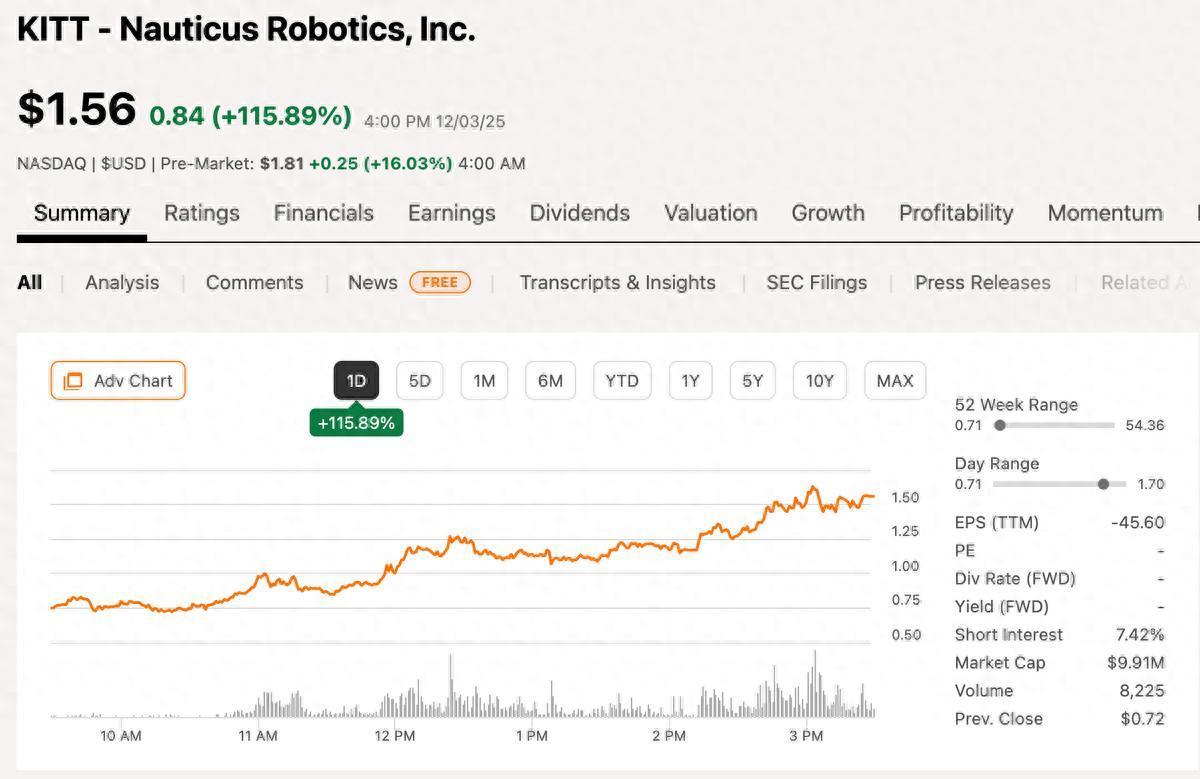This screenshot has width=1200, height=779.
Task: Select the 1Y chart range
Action: (x=690, y=381)
